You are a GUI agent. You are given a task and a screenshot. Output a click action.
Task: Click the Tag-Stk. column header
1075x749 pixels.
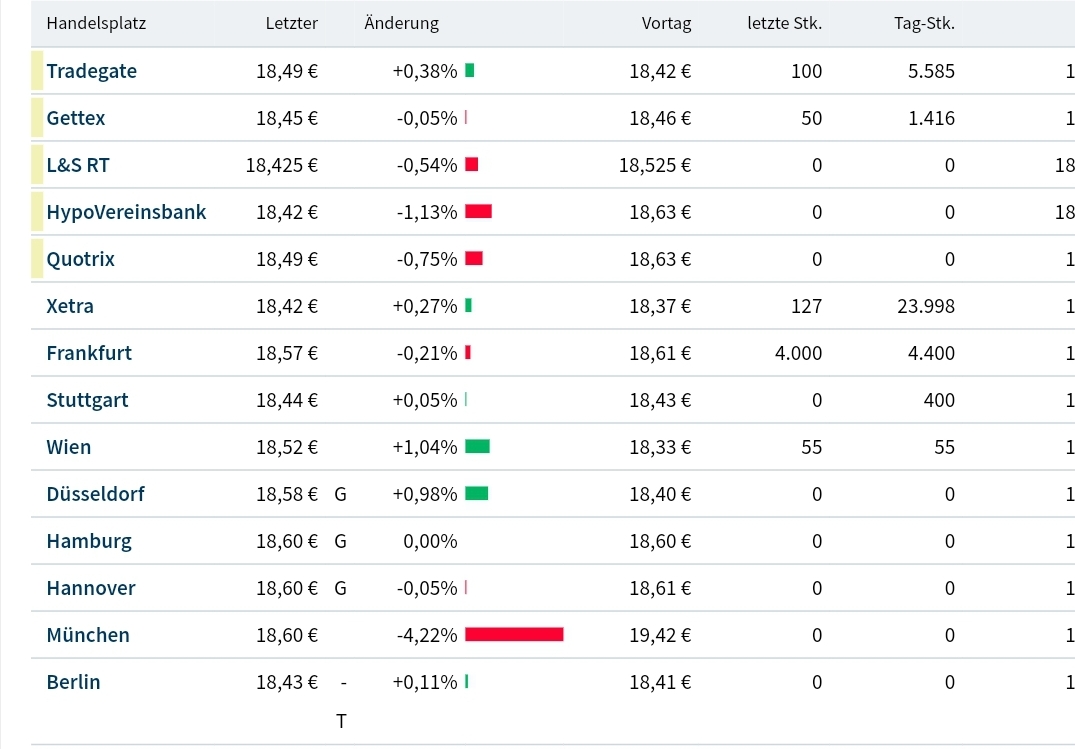point(924,23)
